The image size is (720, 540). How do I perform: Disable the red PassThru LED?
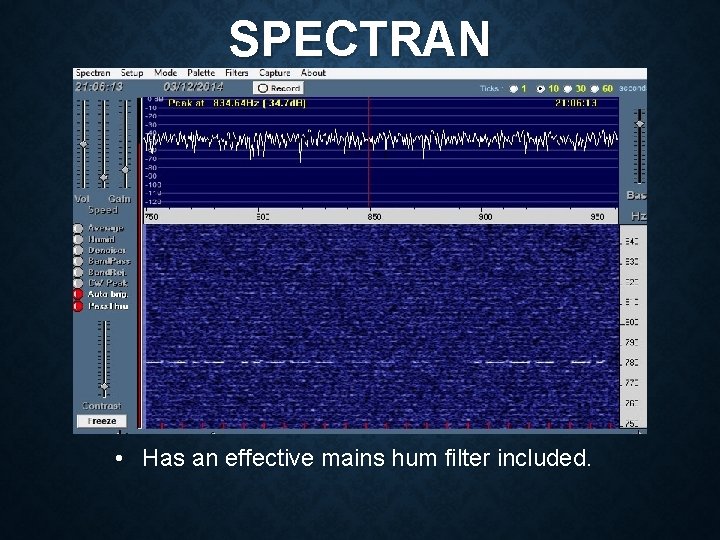coord(78,306)
